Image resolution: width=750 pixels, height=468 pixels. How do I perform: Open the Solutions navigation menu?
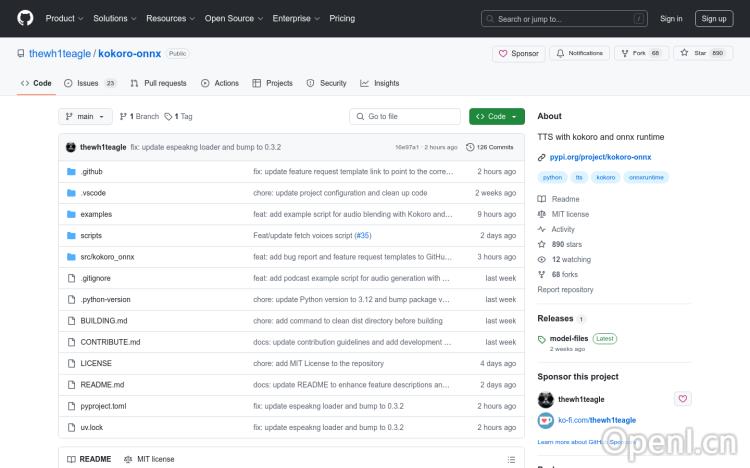click(114, 18)
